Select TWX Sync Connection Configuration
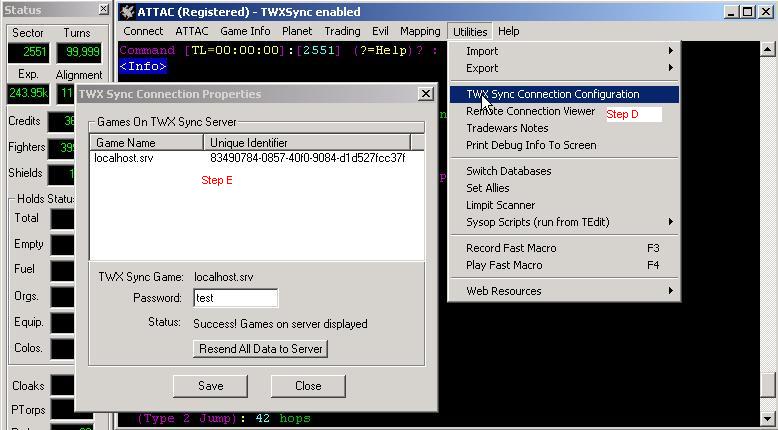The image size is (778, 430). tap(564, 94)
